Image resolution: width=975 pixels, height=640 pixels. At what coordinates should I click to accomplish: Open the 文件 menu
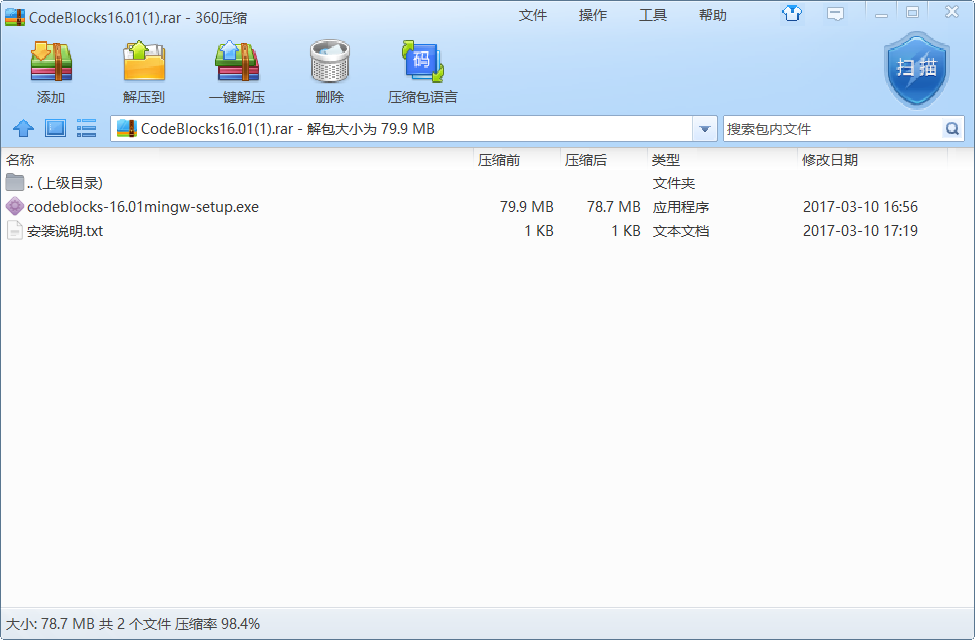pyautogui.click(x=533, y=15)
